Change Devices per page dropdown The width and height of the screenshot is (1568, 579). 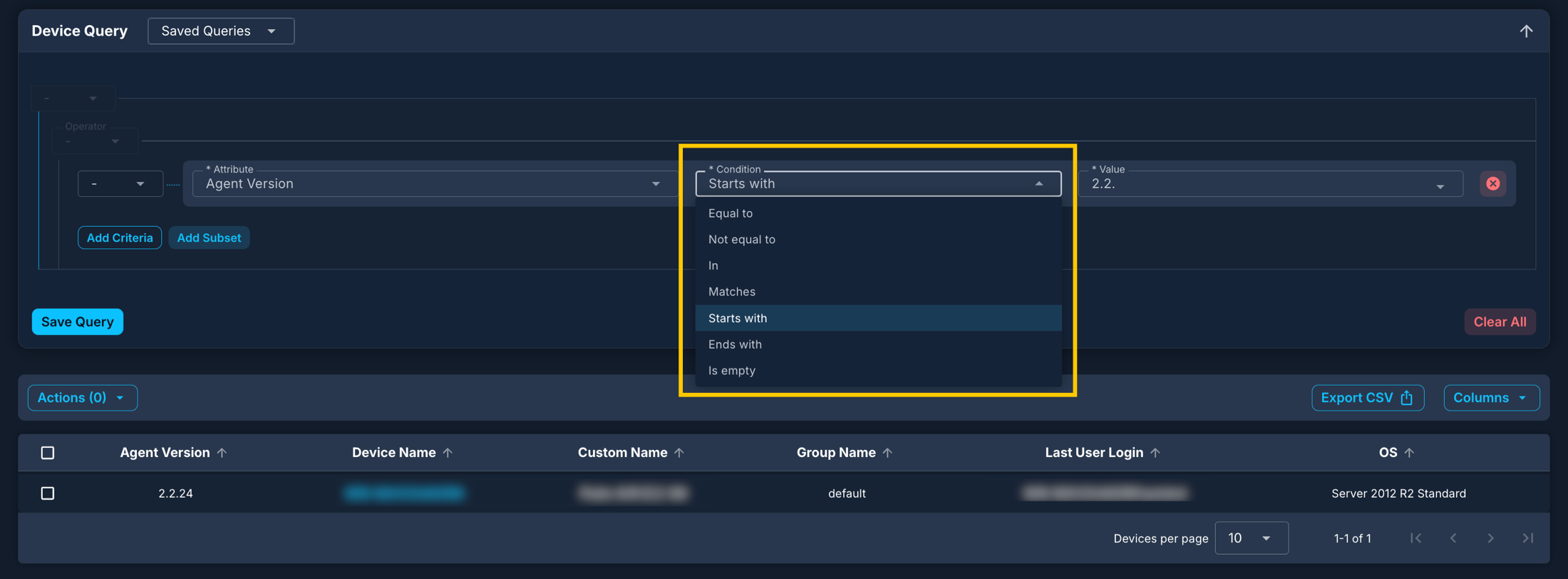[x=1251, y=538]
